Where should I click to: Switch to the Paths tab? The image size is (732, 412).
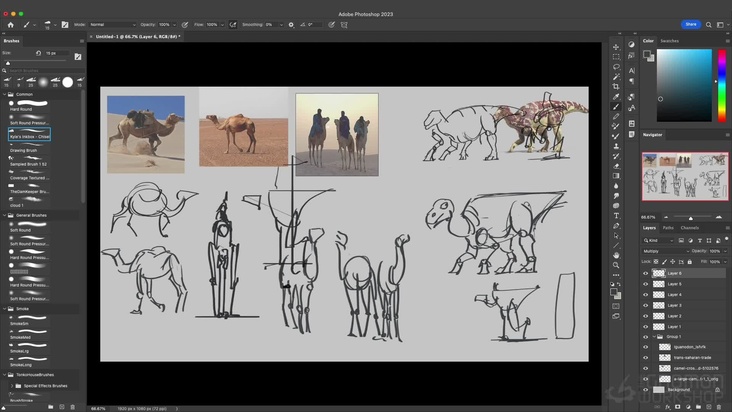(668, 228)
